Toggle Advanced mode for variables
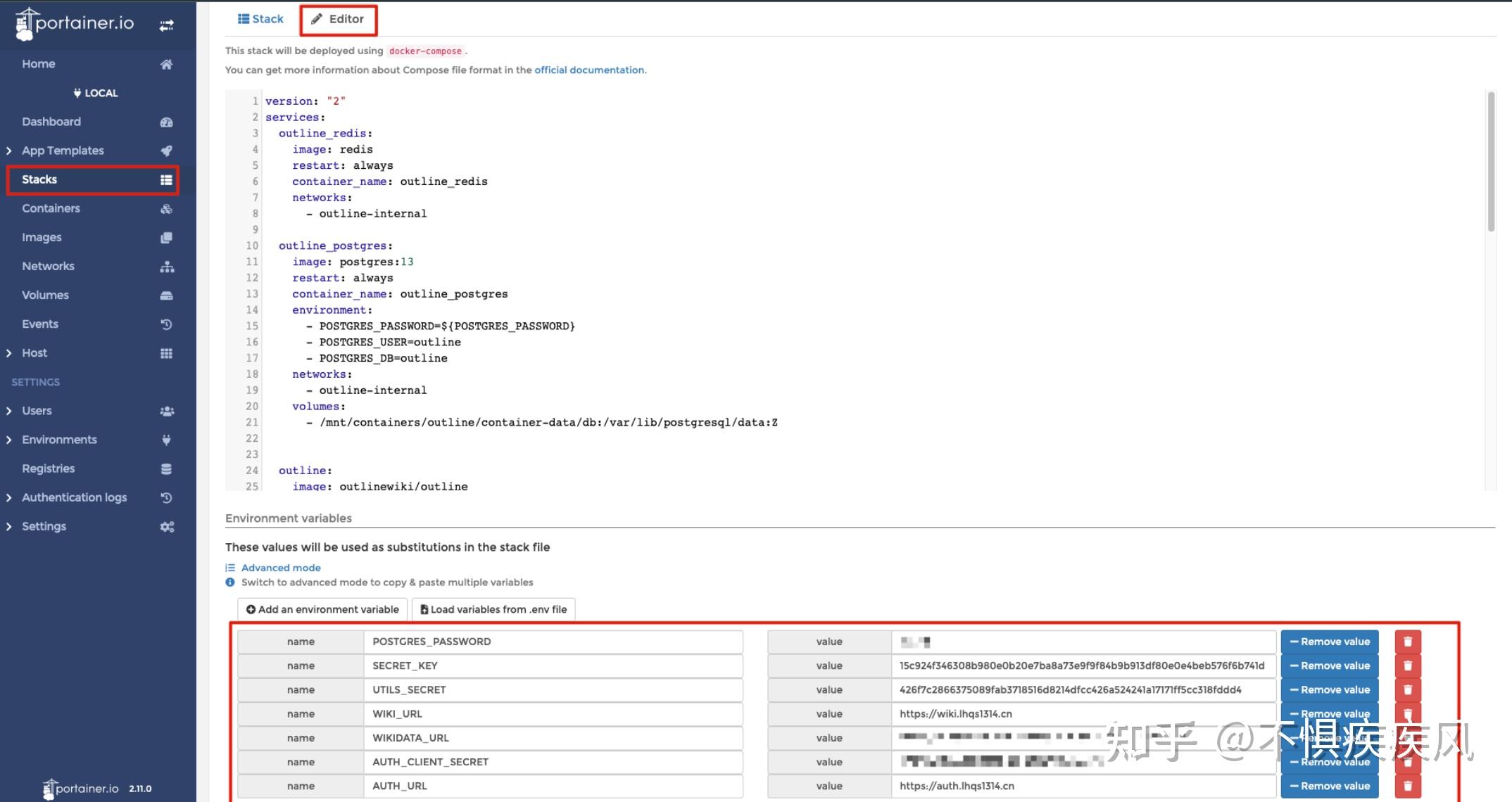Image resolution: width=1512 pixels, height=802 pixels. pos(280,568)
